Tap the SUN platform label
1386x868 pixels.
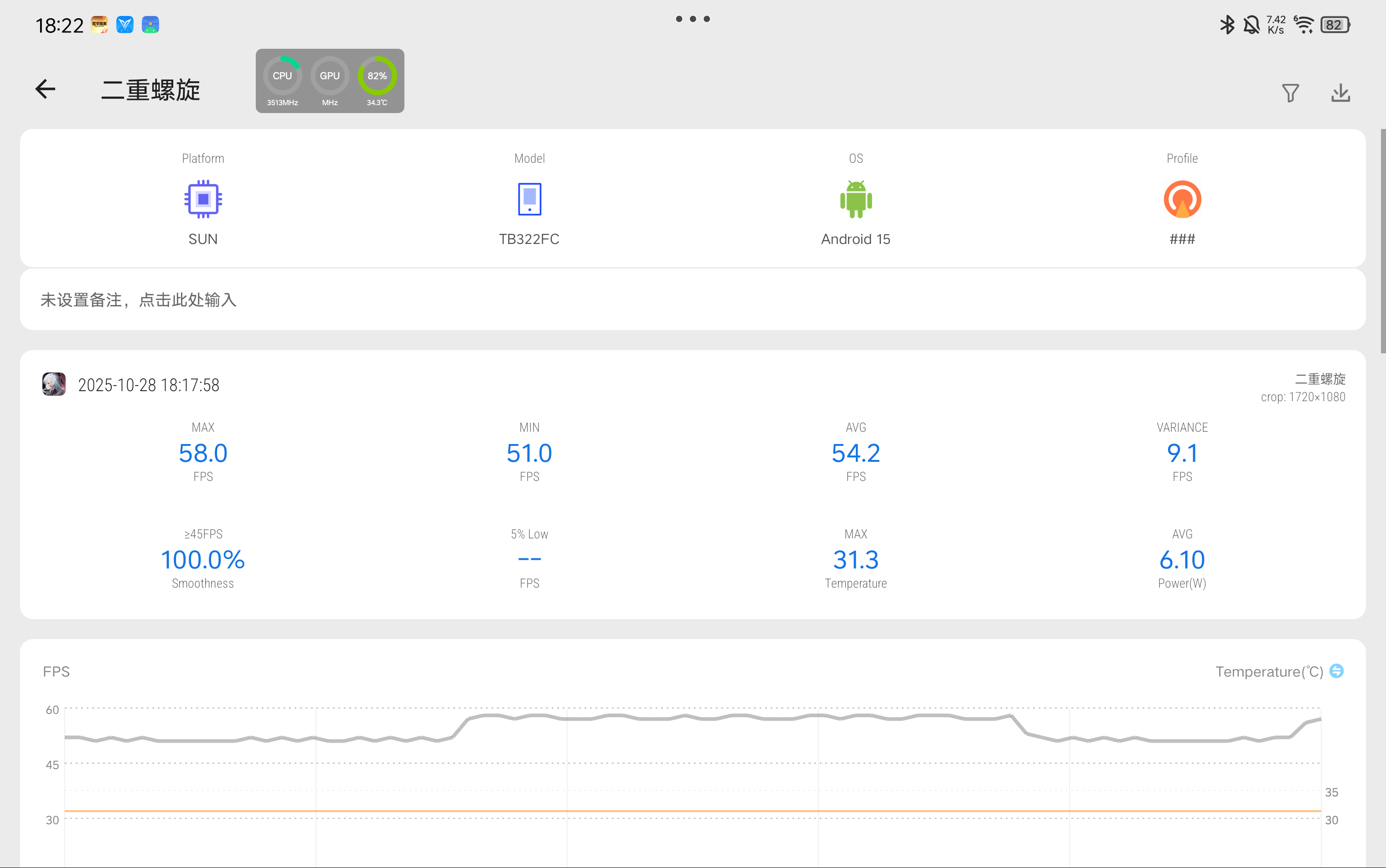click(203, 239)
